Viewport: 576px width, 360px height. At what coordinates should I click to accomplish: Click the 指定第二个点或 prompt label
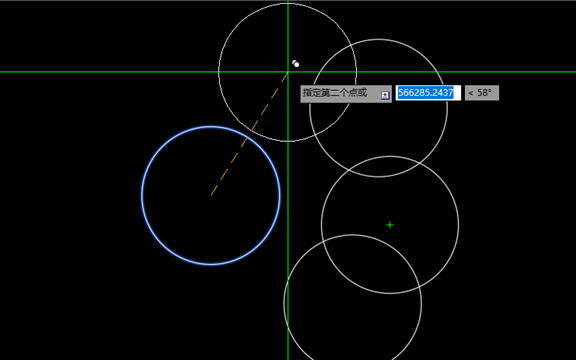(335, 93)
